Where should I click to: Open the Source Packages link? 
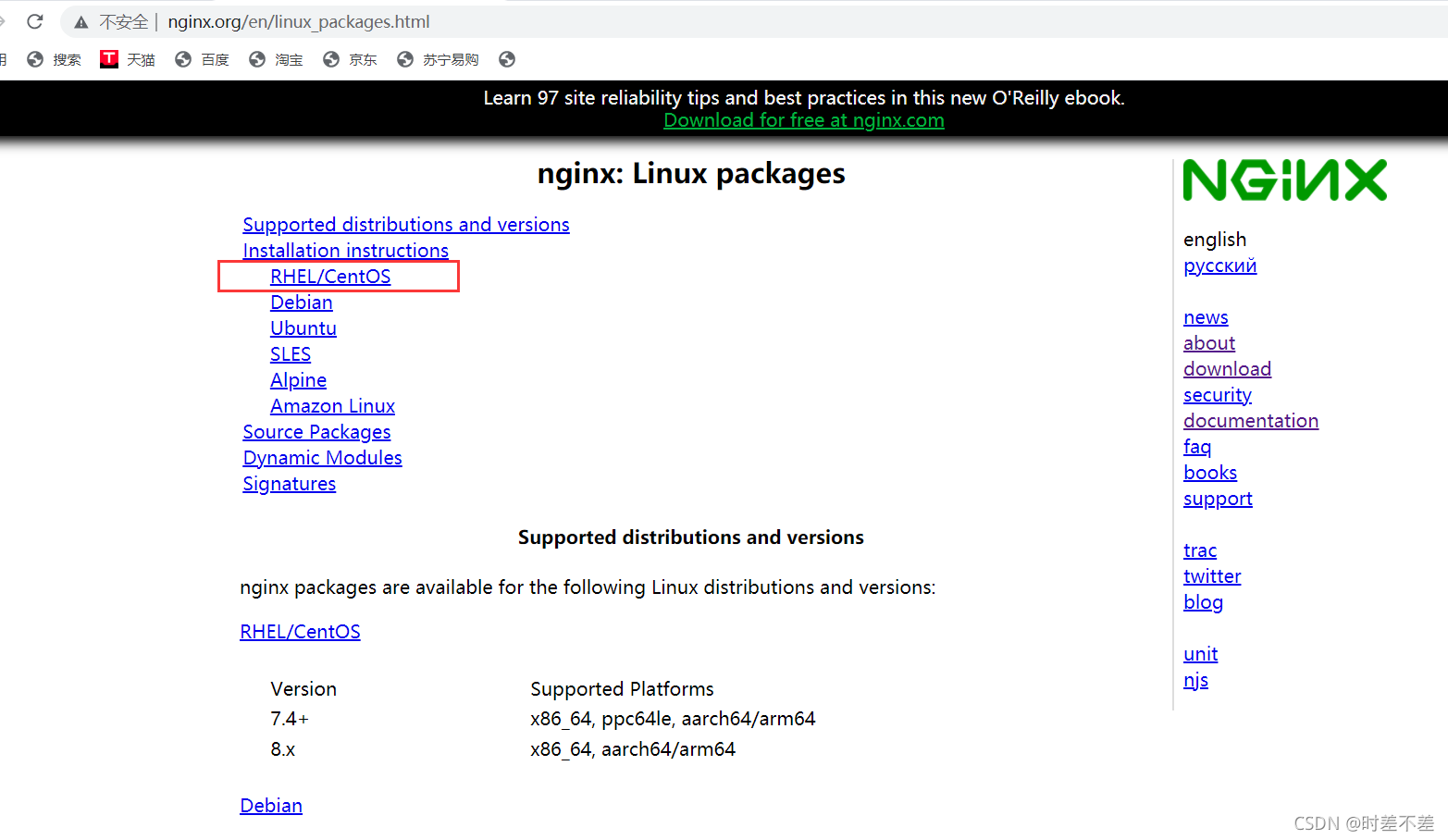(x=316, y=432)
